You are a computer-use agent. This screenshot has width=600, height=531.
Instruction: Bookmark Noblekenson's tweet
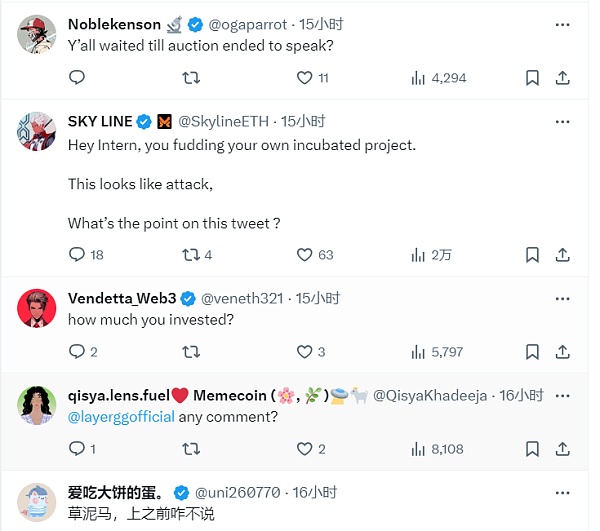[533, 77]
